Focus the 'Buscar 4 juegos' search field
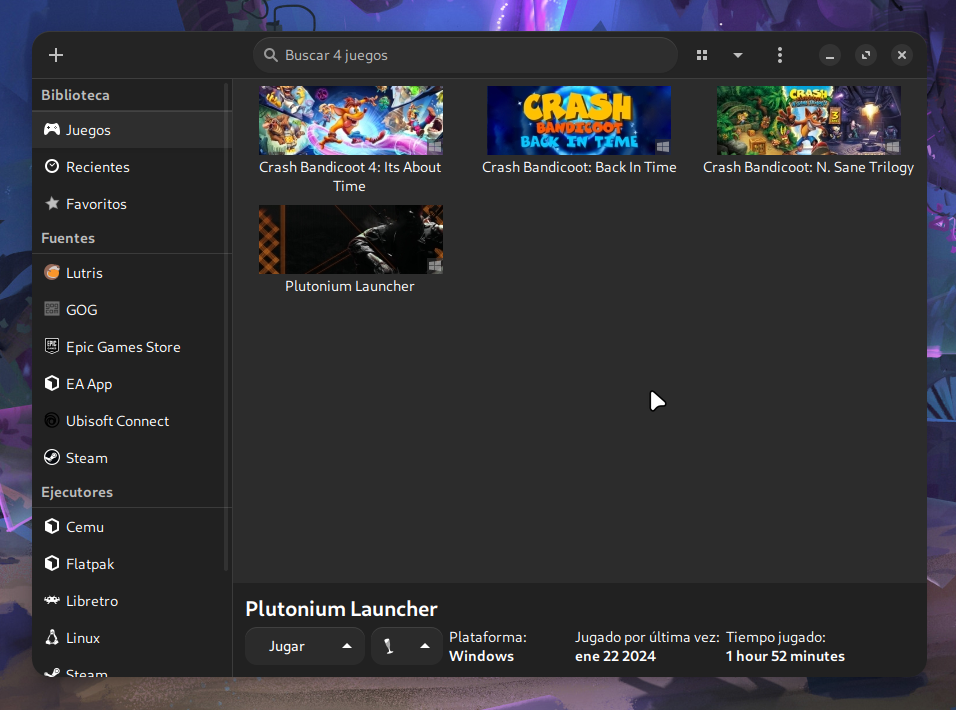 [465, 55]
